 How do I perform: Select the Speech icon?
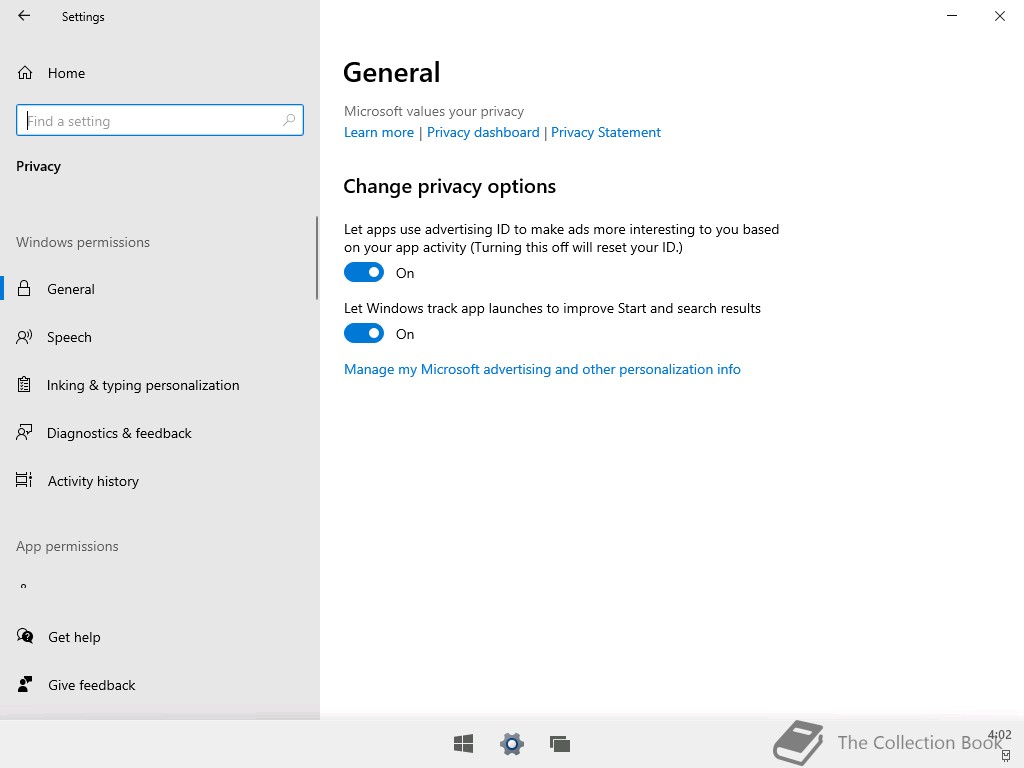[x=24, y=337]
